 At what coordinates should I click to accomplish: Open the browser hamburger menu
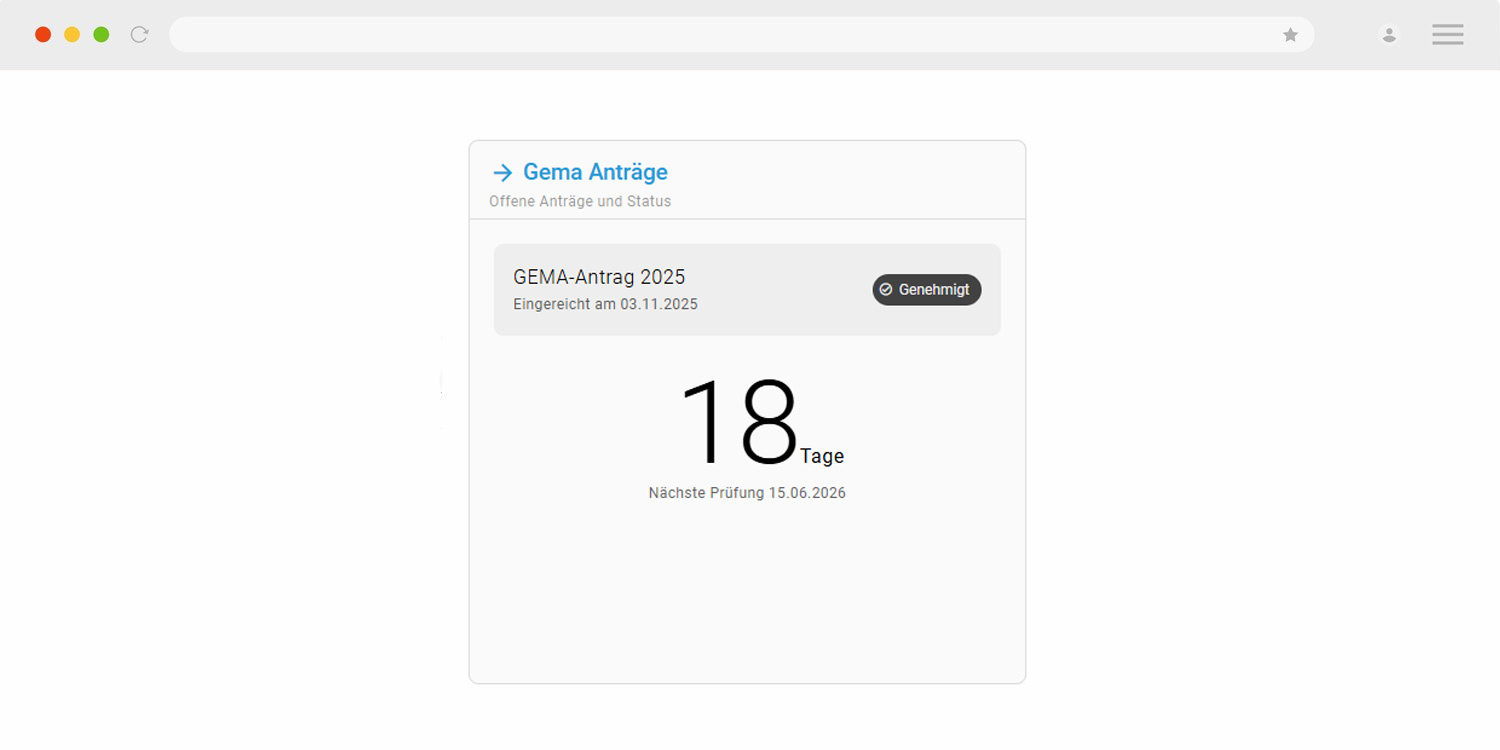(1447, 35)
